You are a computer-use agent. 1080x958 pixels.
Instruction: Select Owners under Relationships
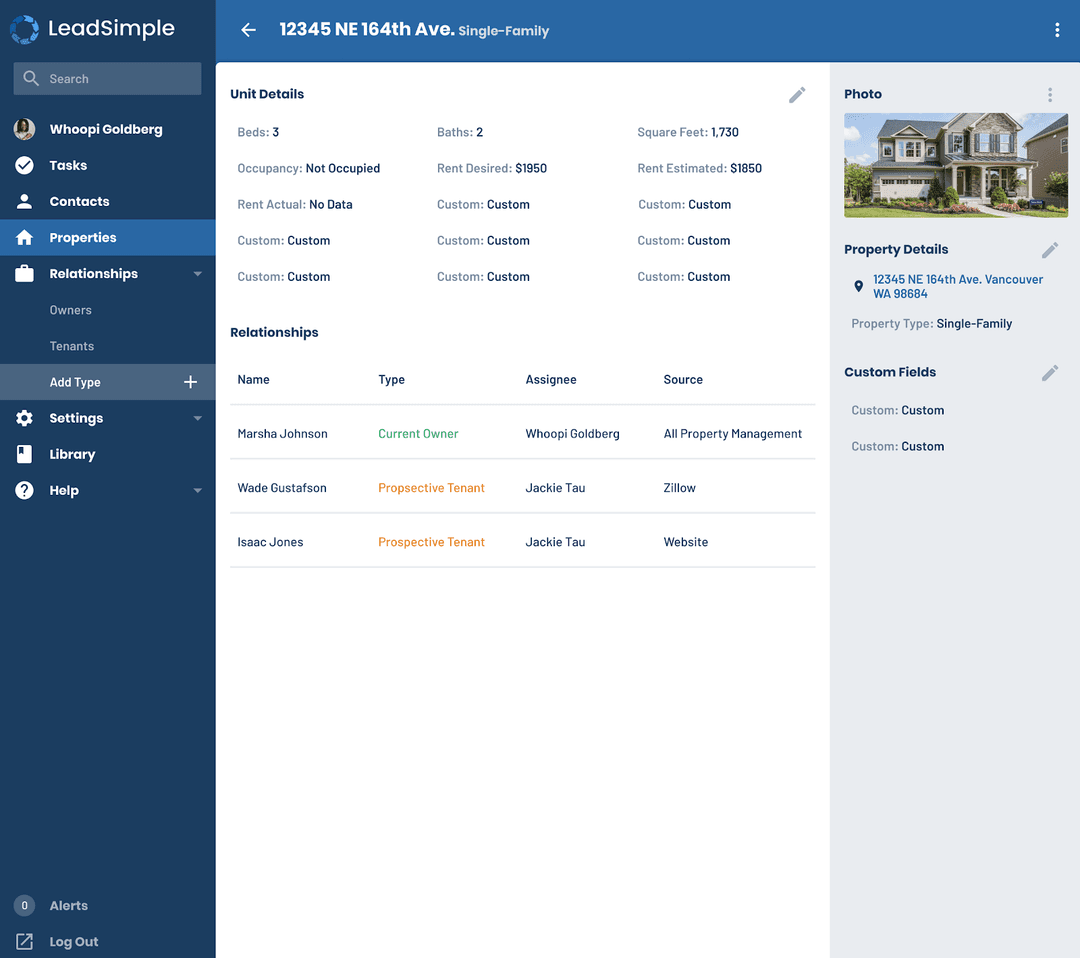tap(71, 310)
